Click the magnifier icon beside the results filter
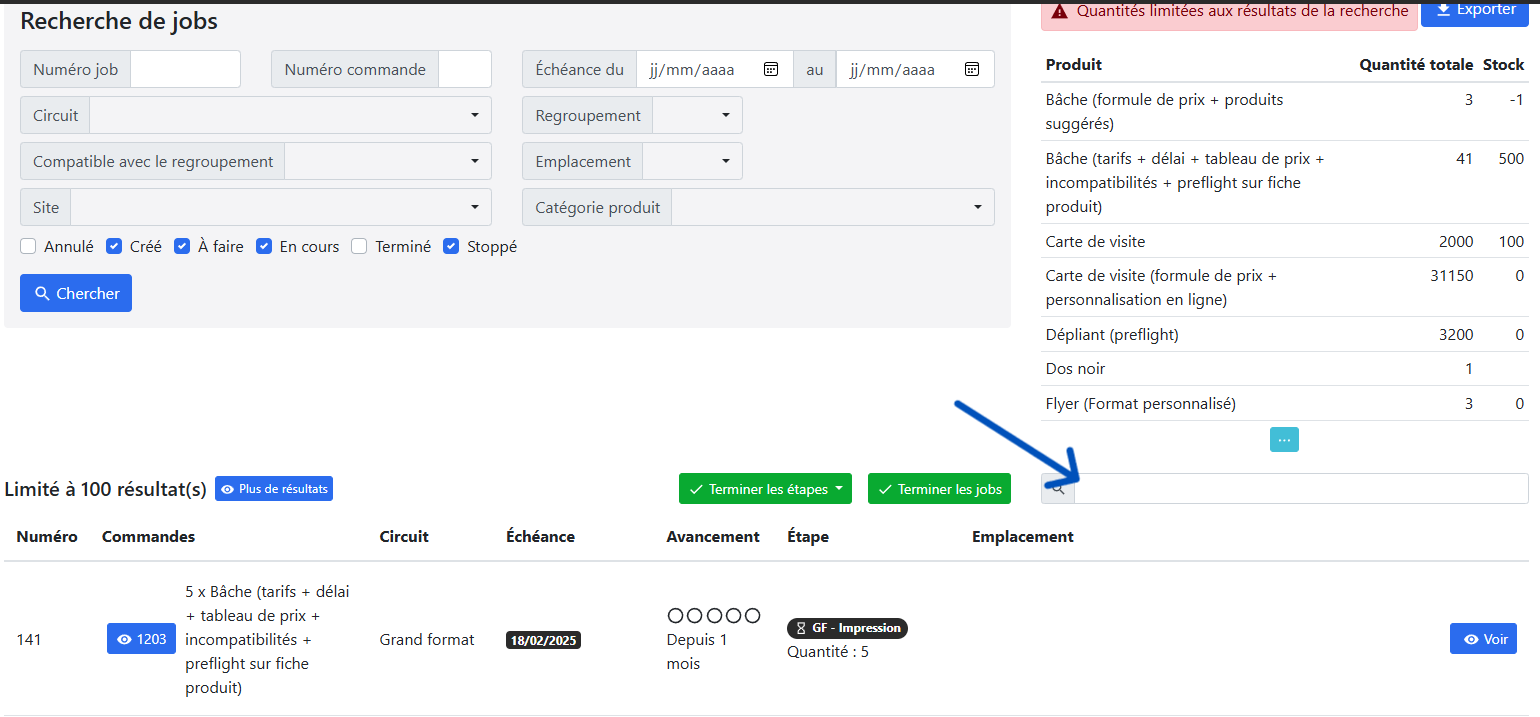Viewport: 1540px width, 717px height. pyautogui.click(x=1058, y=489)
